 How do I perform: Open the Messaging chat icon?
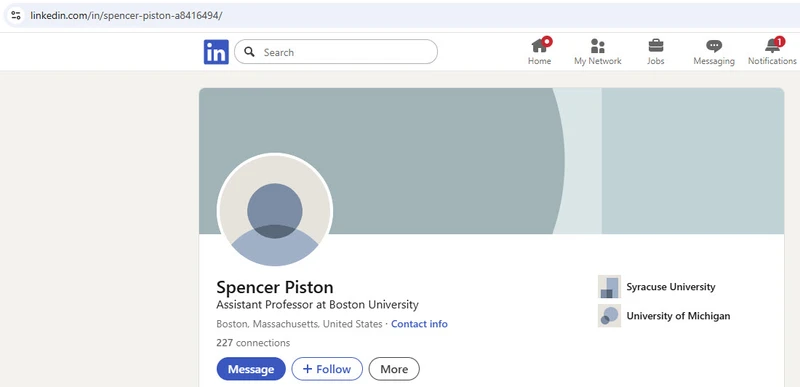[x=714, y=46]
